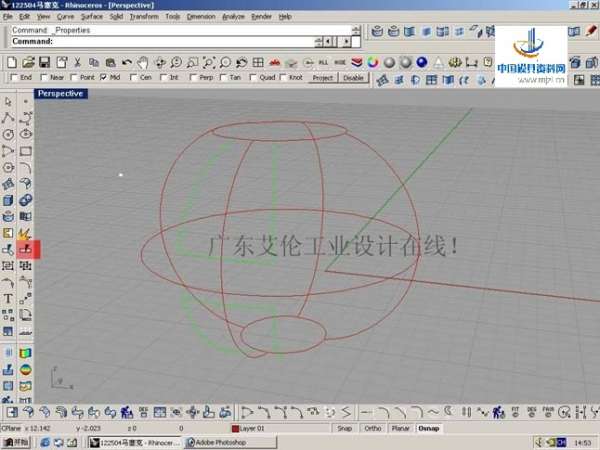Click the Rhinoceros taskbar button
Screen dimensions: 600x450
point(135,443)
